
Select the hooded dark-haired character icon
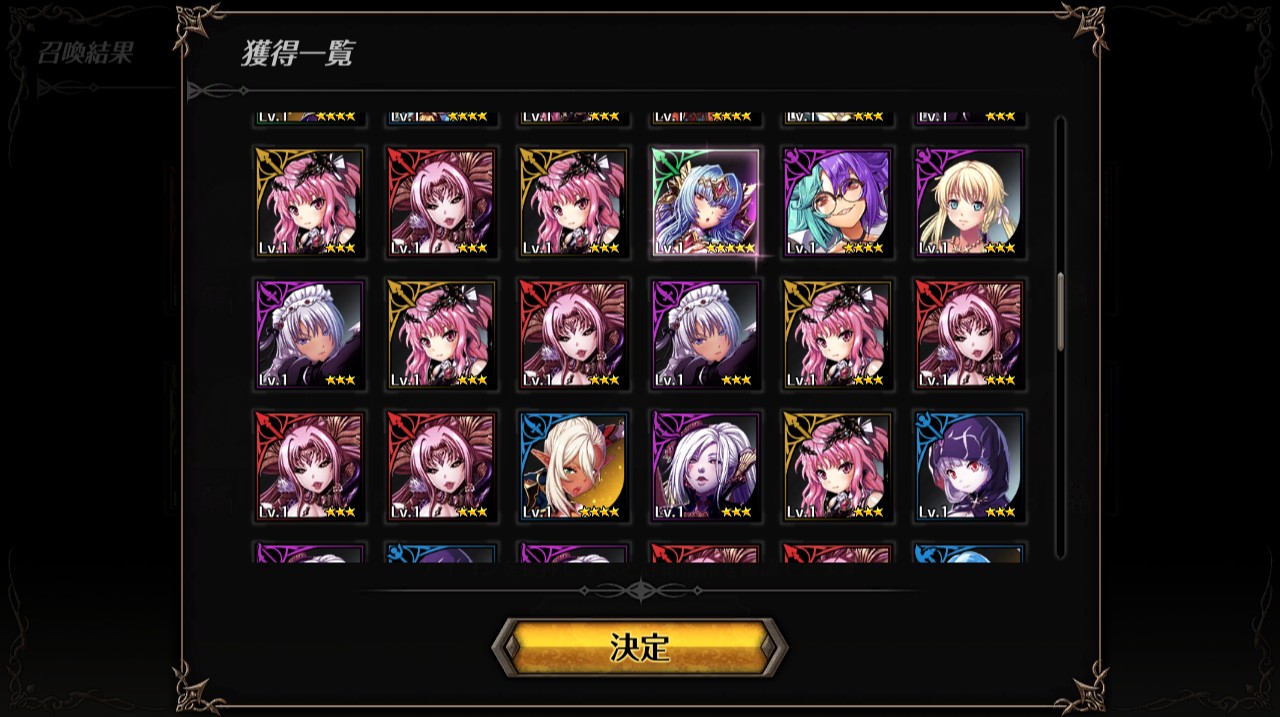[x=970, y=467]
